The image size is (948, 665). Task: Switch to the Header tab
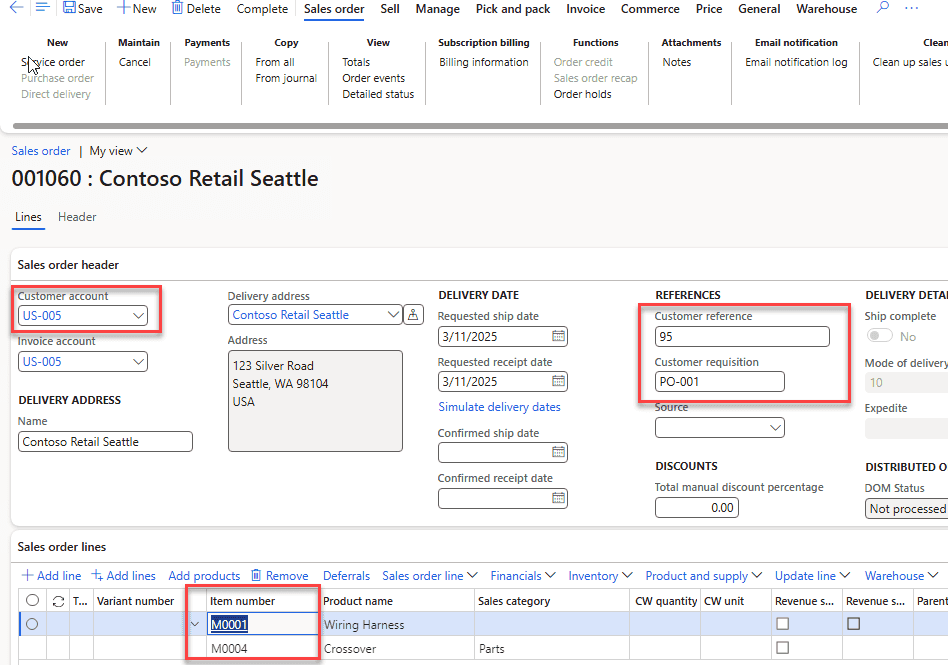pos(77,216)
